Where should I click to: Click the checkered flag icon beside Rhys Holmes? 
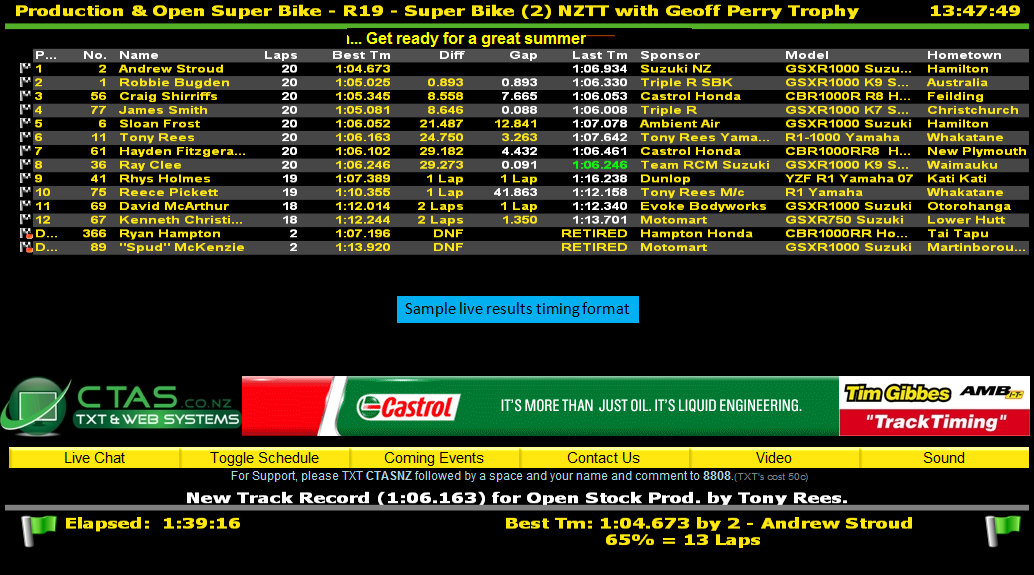click(x=26, y=178)
